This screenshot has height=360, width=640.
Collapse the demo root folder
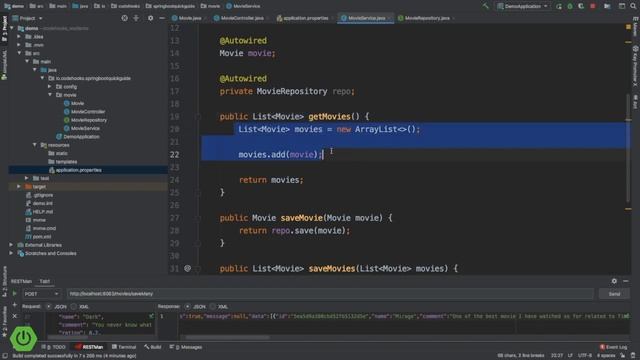tap(12, 28)
